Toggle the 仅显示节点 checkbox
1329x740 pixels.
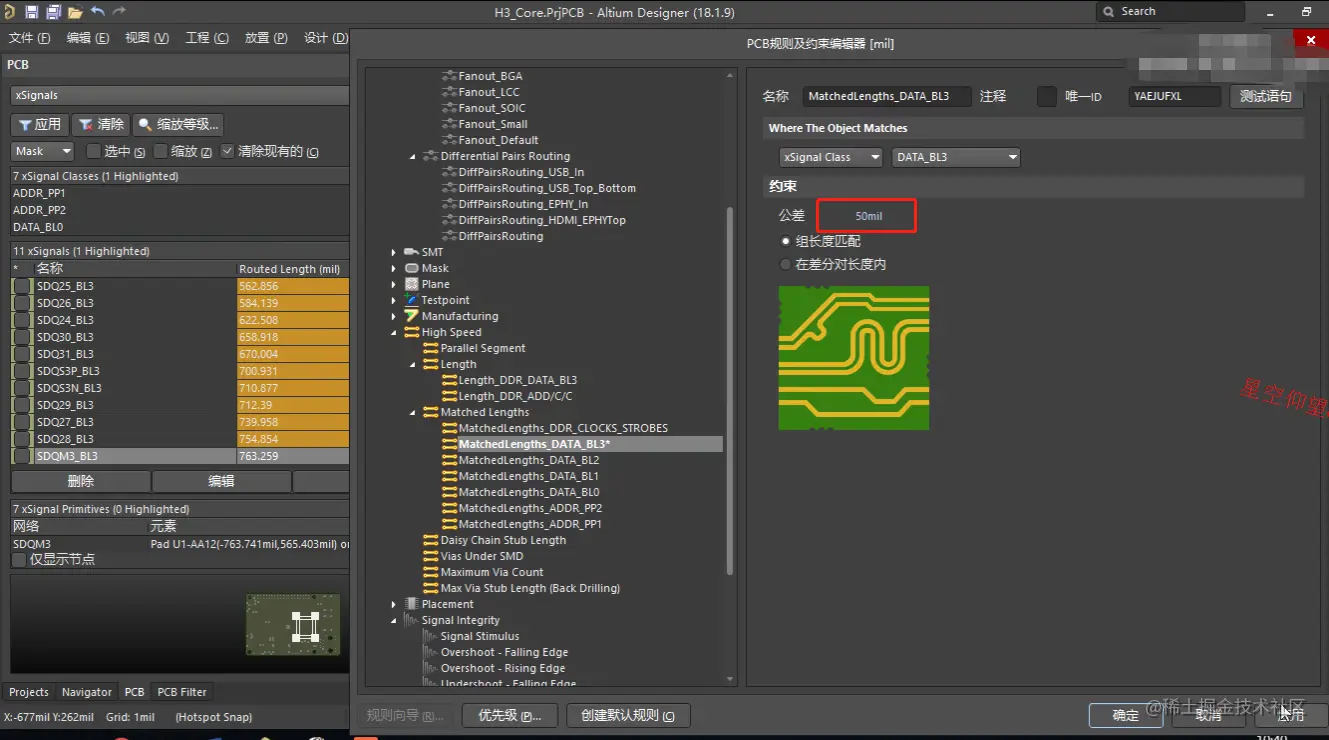pos(19,559)
